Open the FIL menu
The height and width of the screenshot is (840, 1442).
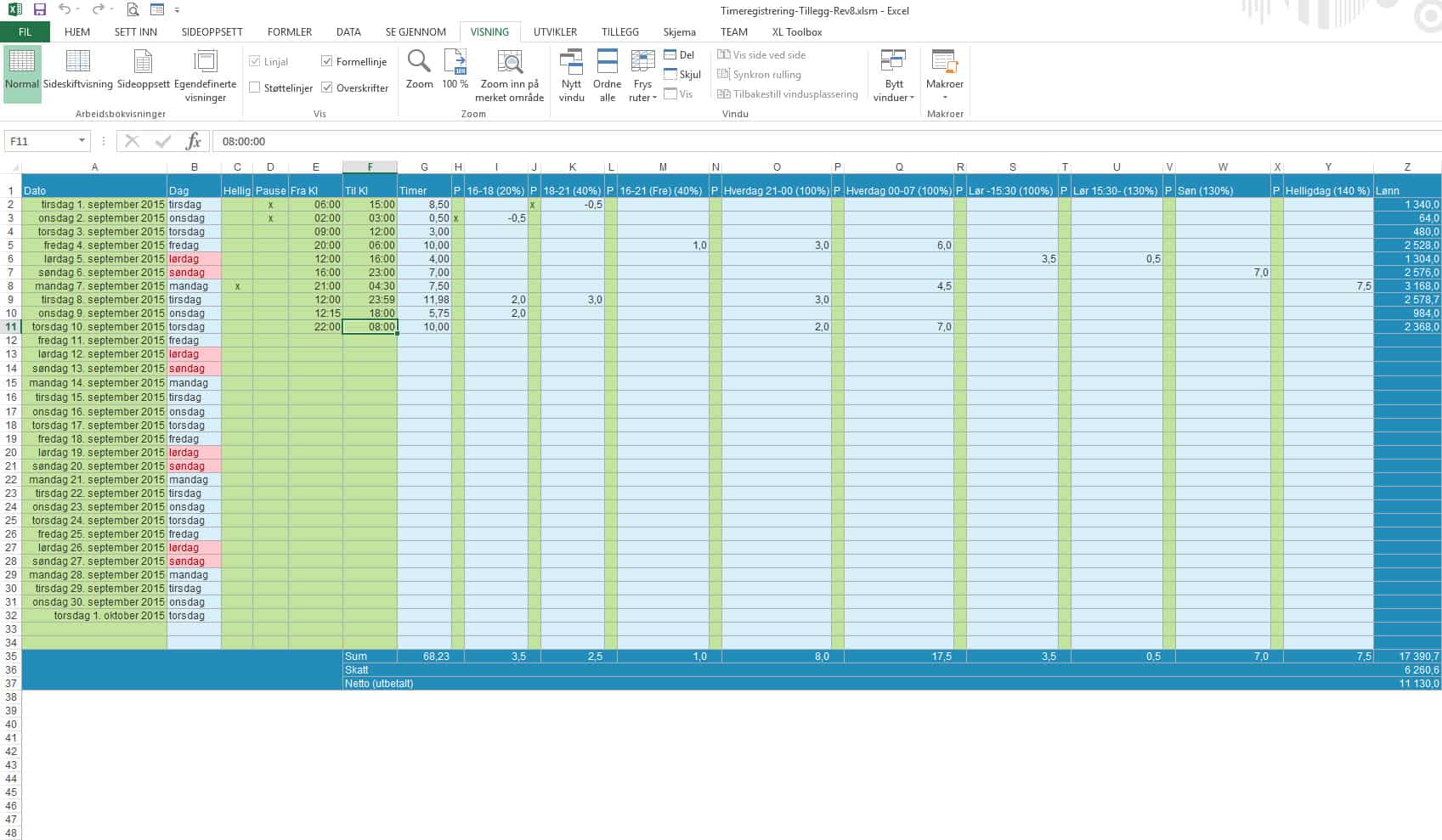click(25, 31)
